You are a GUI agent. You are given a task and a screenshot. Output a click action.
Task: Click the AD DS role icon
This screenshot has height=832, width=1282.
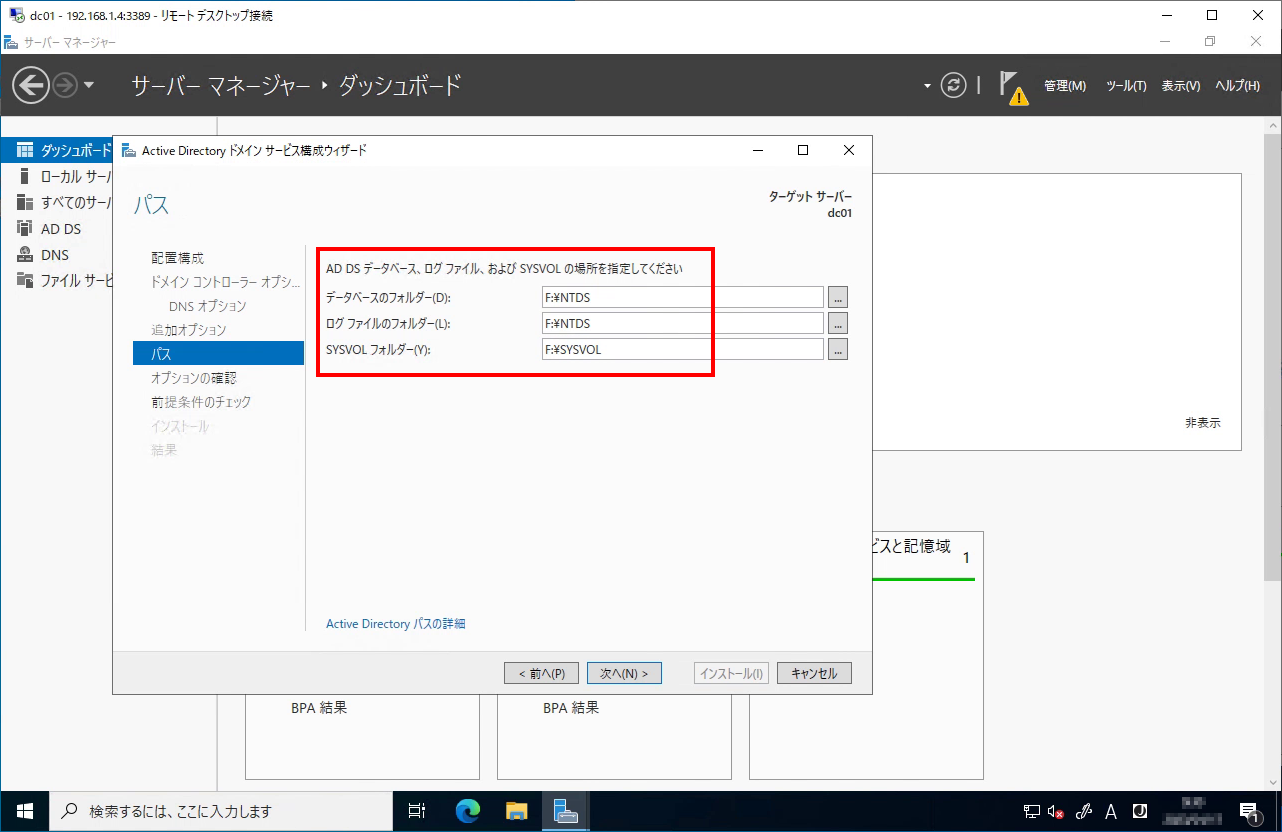coord(25,228)
